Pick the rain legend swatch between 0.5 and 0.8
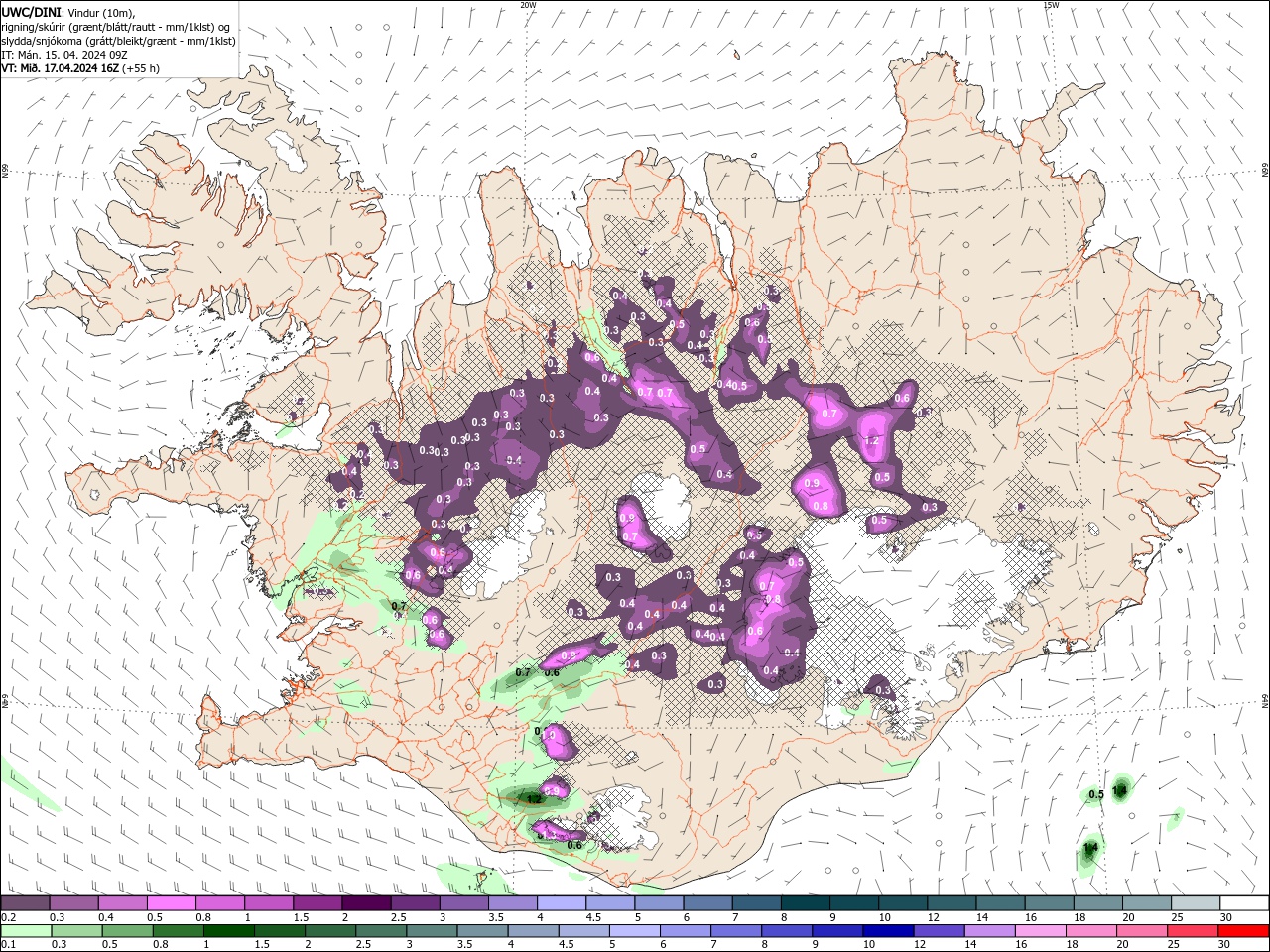The width and height of the screenshot is (1270, 952). pyautogui.click(x=128, y=930)
